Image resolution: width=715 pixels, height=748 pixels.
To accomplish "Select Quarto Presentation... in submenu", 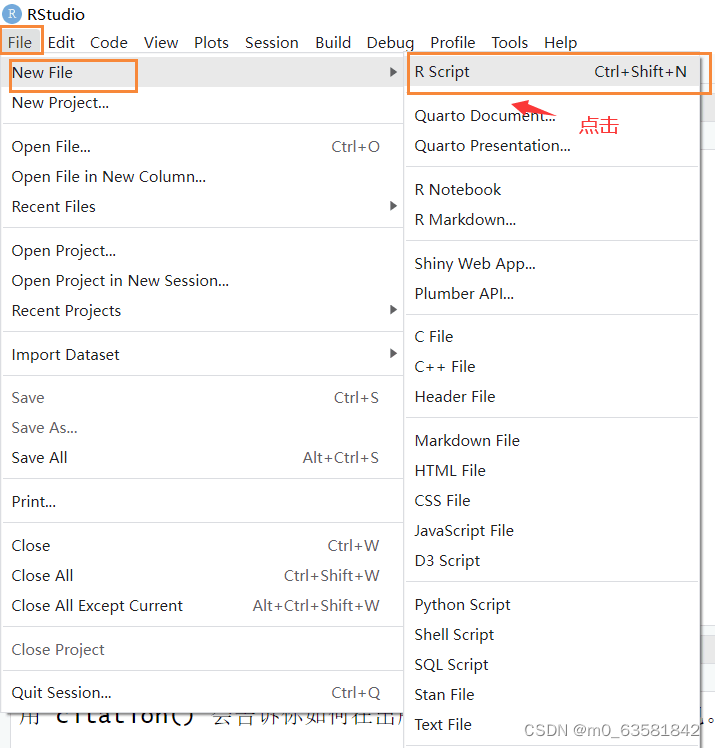I will [552, 146].
